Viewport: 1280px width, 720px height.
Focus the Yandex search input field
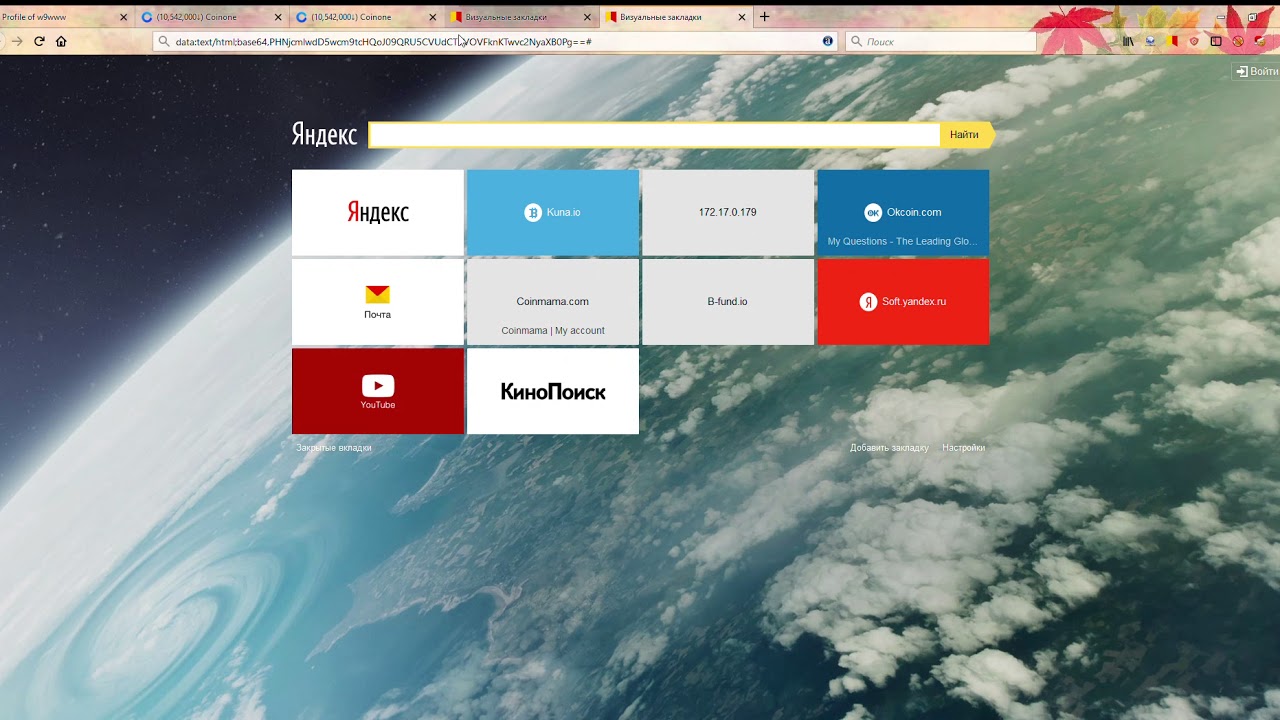point(654,135)
